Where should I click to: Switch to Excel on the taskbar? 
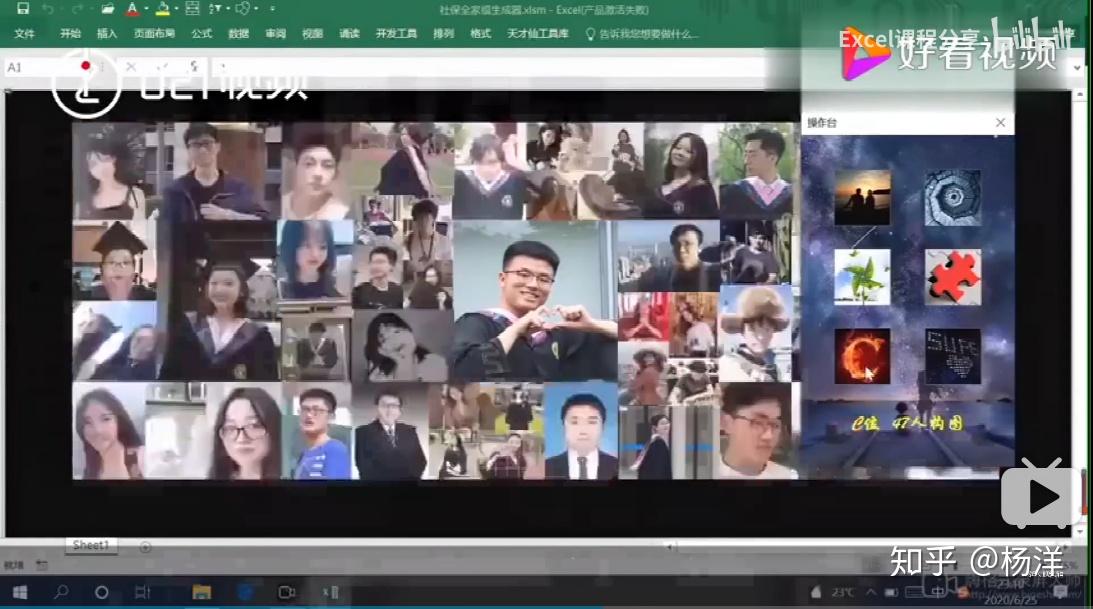tap(330, 592)
